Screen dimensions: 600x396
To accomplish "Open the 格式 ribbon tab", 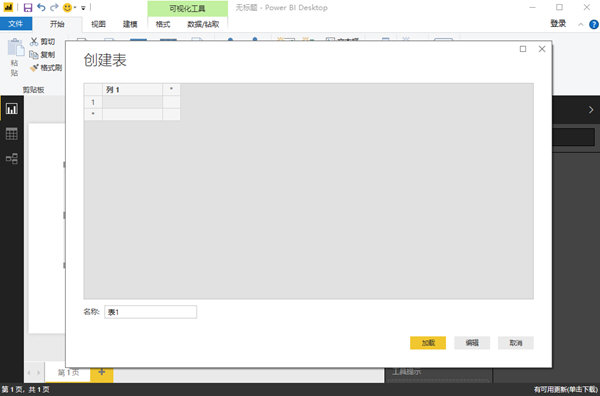I will pyautogui.click(x=163, y=24).
